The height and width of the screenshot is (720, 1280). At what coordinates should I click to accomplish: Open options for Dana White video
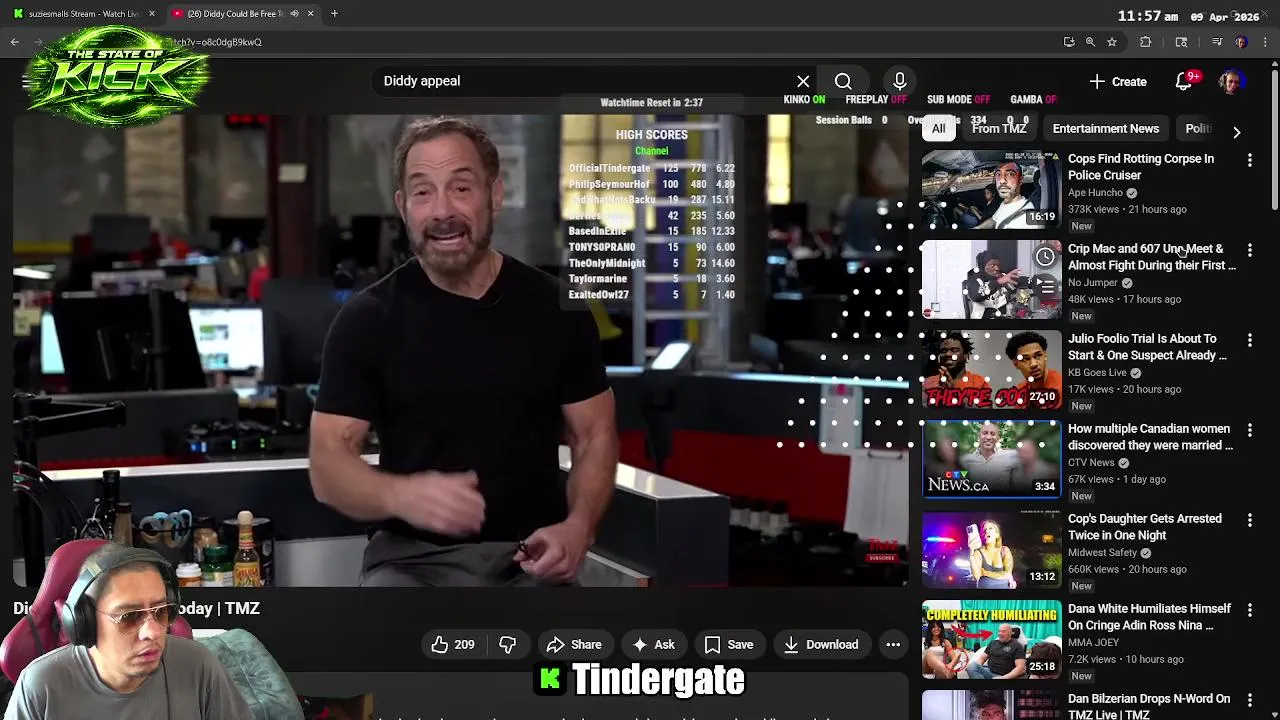(1249, 610)
